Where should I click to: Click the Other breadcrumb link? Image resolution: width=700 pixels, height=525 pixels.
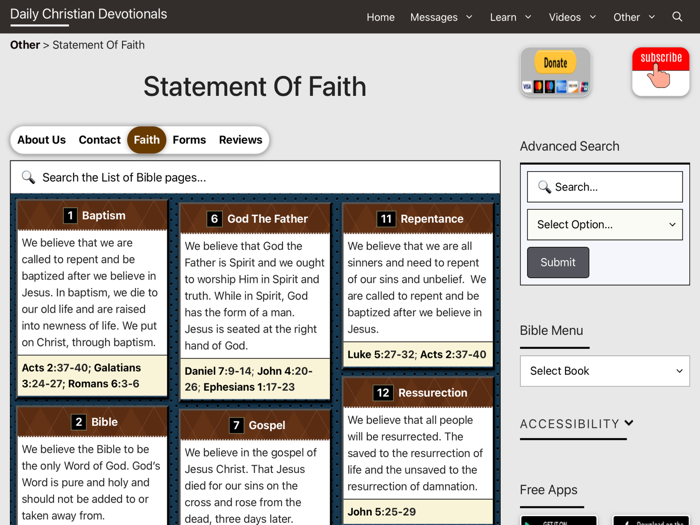tap(25, 45)
